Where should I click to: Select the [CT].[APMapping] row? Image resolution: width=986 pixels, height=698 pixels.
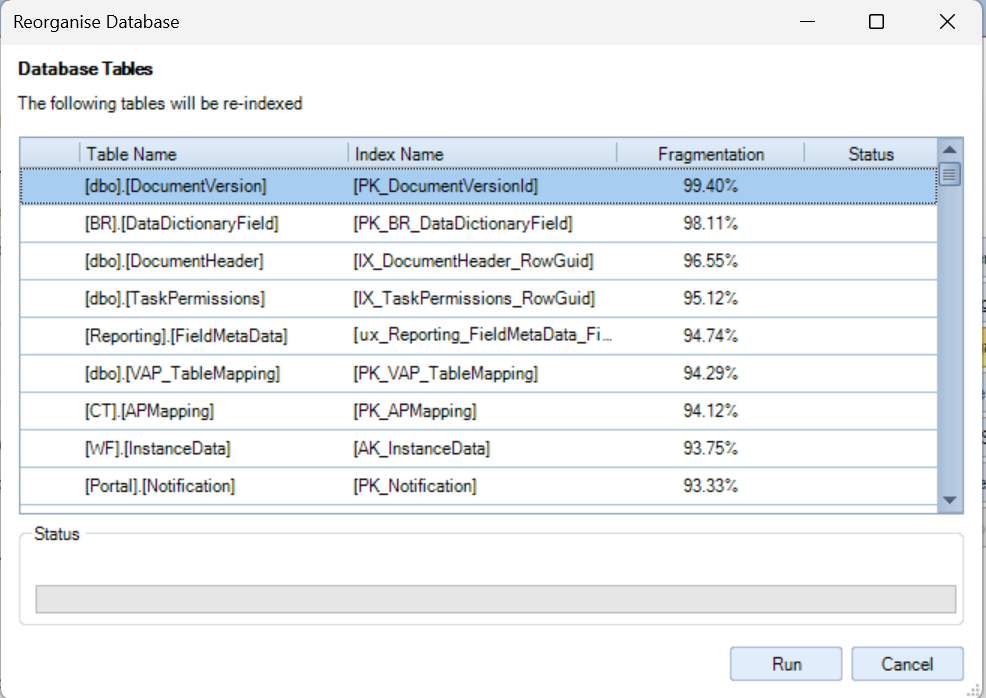149,411
